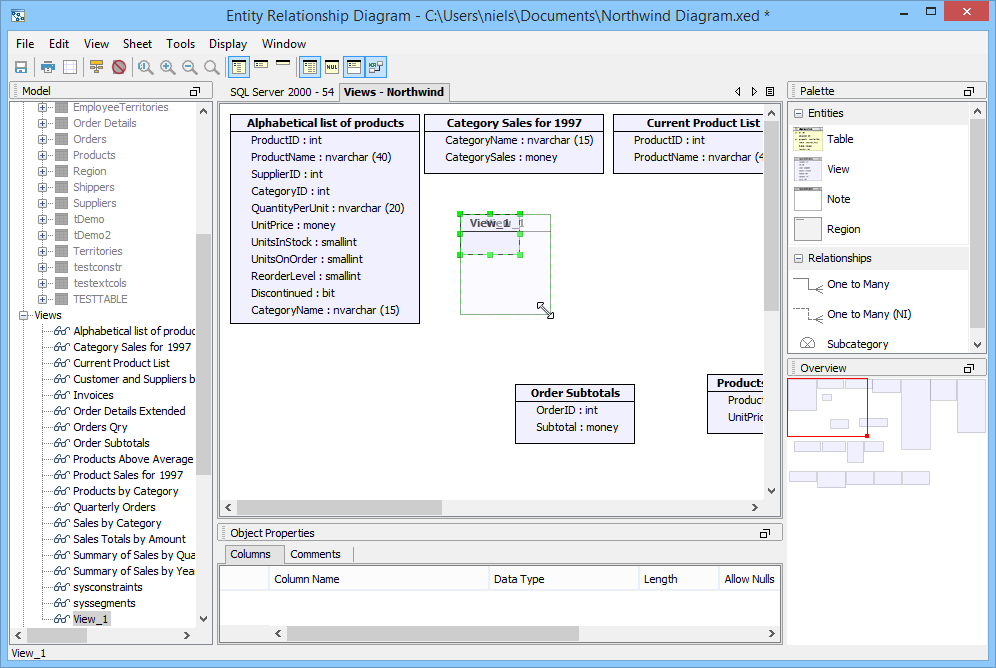
Task: Open the Comments tab in Object Properties
Action: tap(315, 554)
